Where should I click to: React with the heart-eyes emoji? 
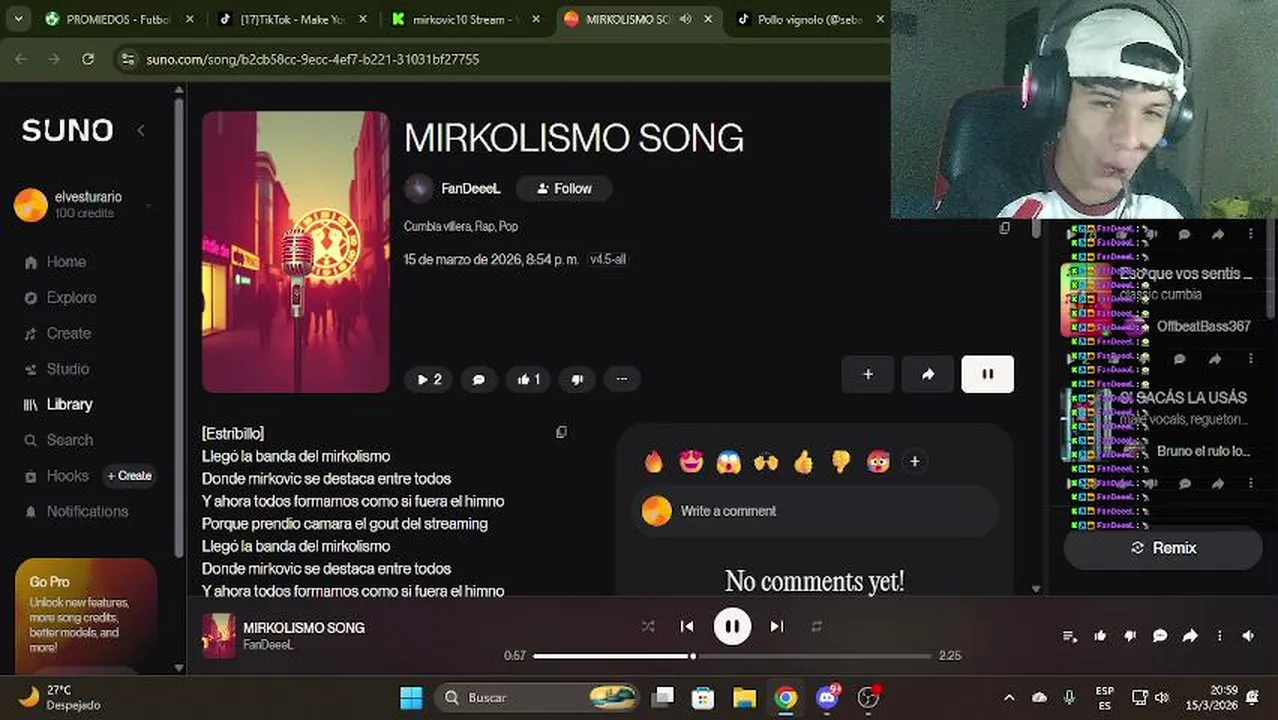point(690,461)
